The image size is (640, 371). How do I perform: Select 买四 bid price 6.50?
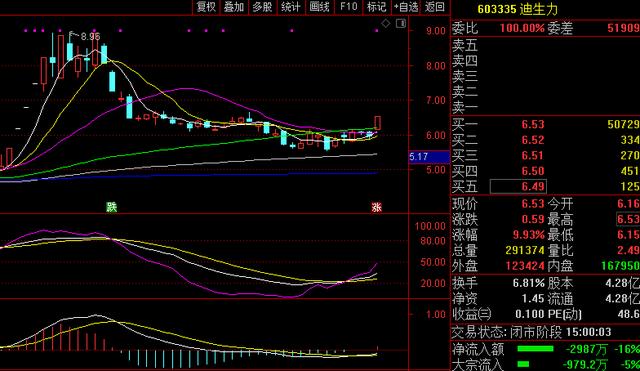533,171
